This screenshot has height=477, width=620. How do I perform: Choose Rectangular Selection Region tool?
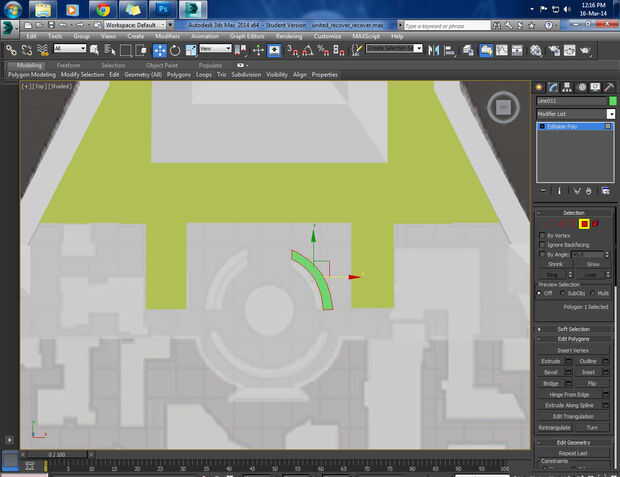click(125, 50)
